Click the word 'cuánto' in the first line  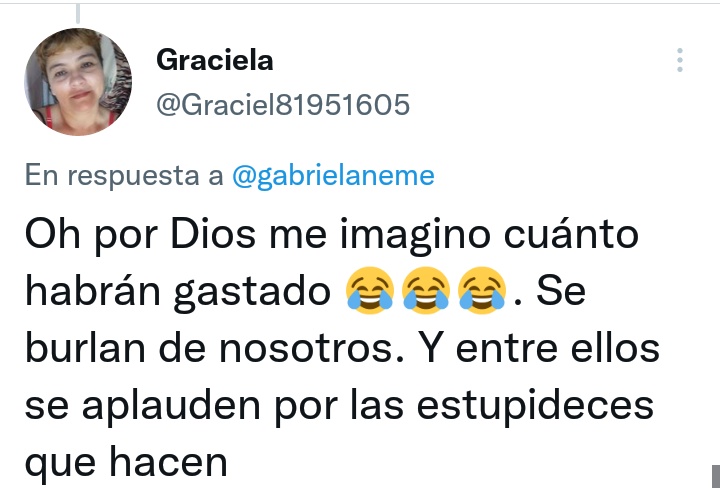point(571,235)
